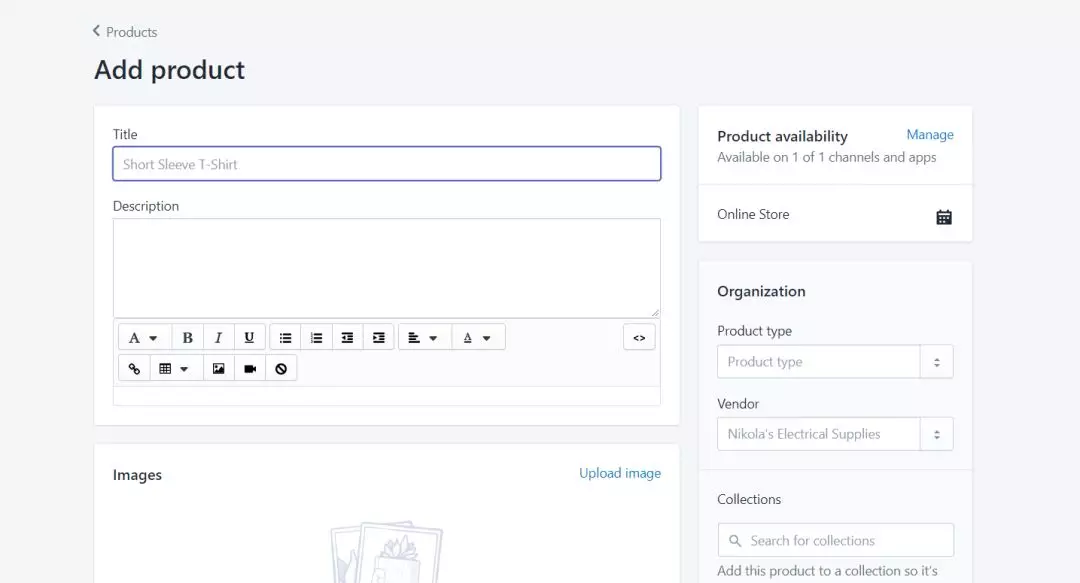The height and width of the screenshot is (583, 1080).
Task: Insert a video into the description
Action: click(x=249, y=367)
